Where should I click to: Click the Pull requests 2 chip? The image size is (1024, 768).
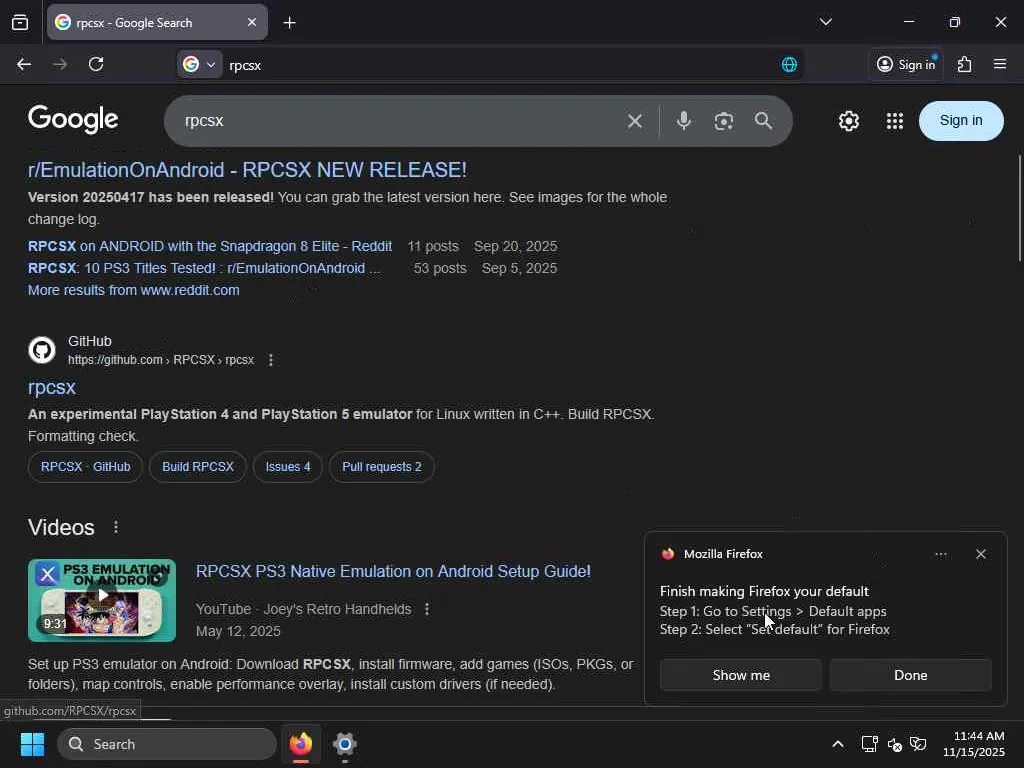tap(382, 467)
